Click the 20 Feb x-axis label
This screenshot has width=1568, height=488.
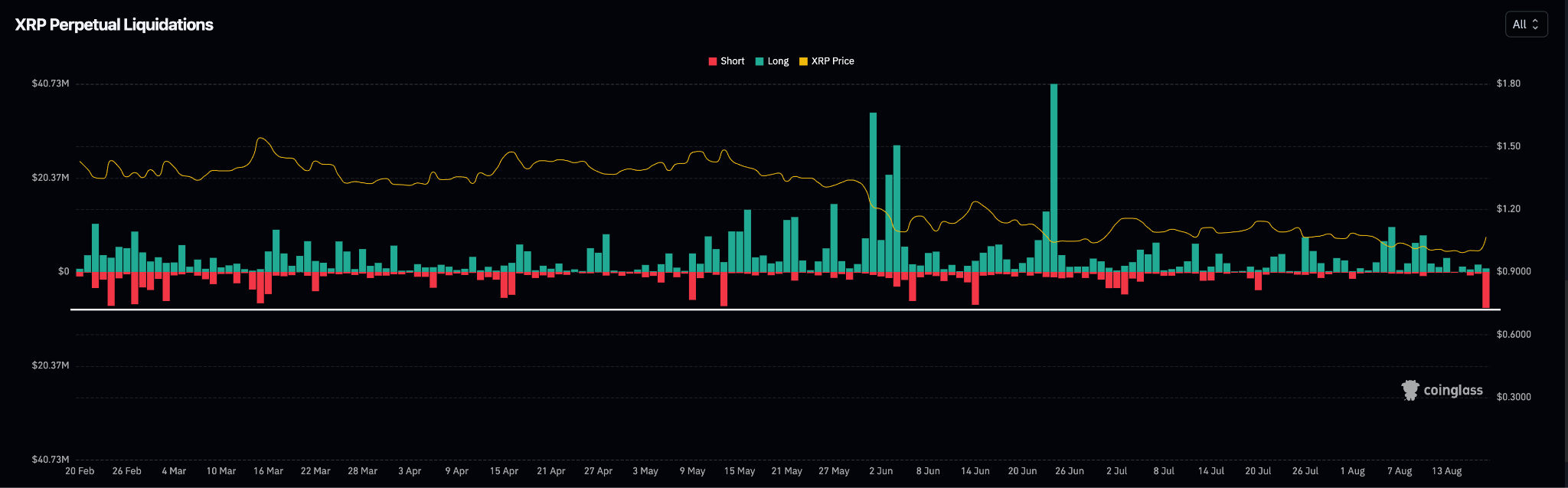coord(80,471)
